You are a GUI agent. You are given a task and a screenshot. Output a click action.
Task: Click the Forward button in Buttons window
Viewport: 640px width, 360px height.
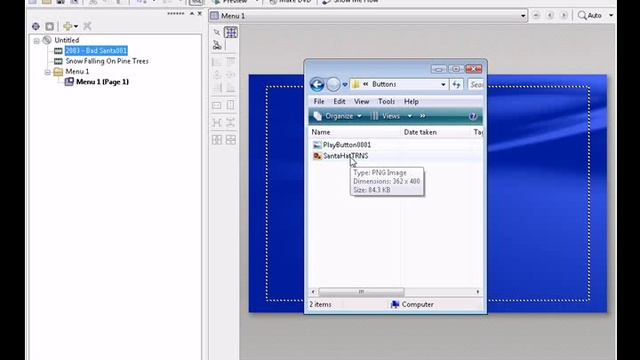pos(333,84)
